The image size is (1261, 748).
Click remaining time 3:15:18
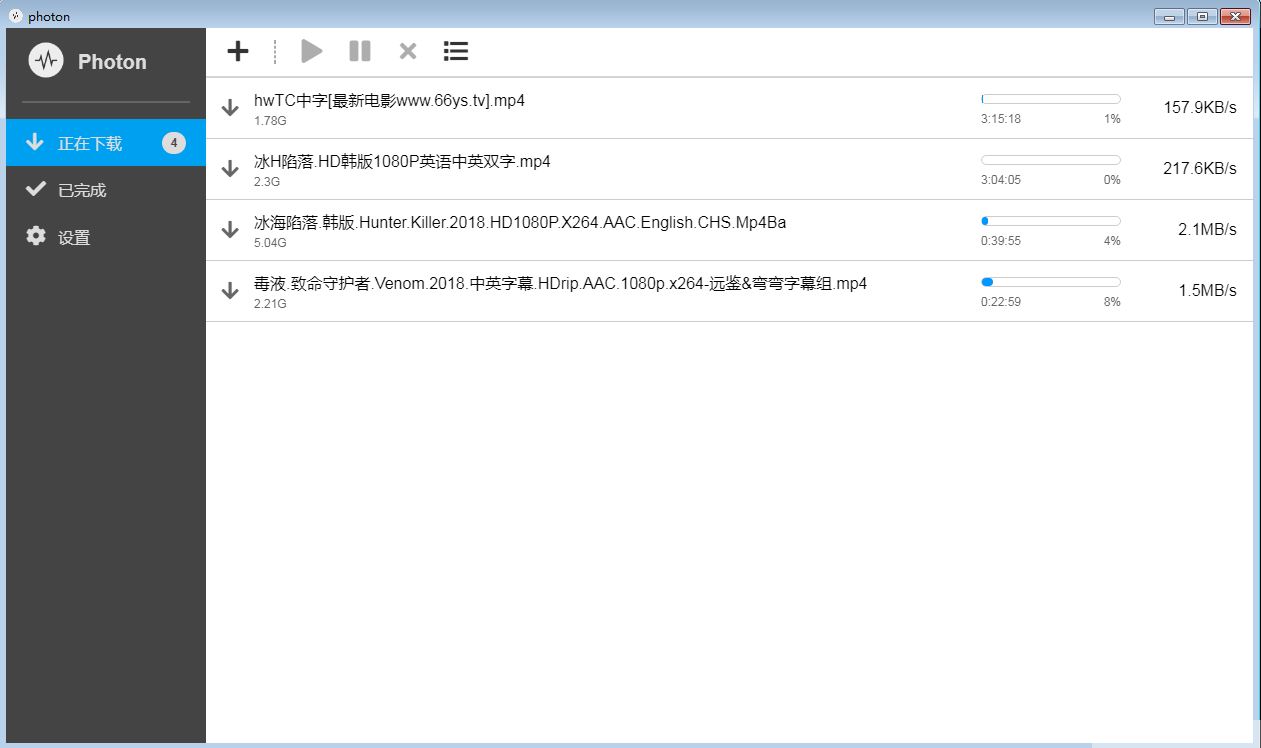[1001, 119]
